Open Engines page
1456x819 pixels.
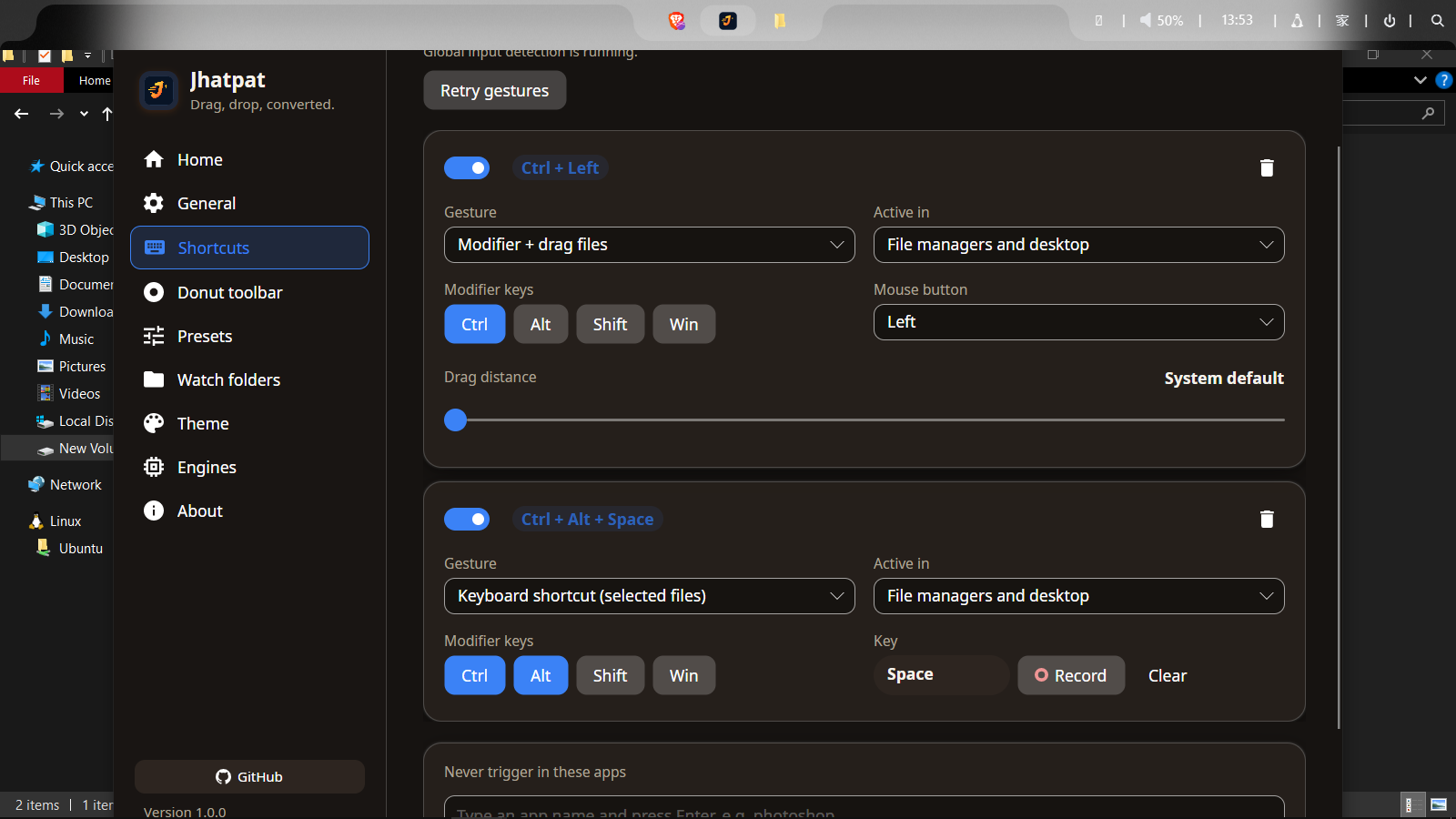pyautogui.click(x=249, y=468)
